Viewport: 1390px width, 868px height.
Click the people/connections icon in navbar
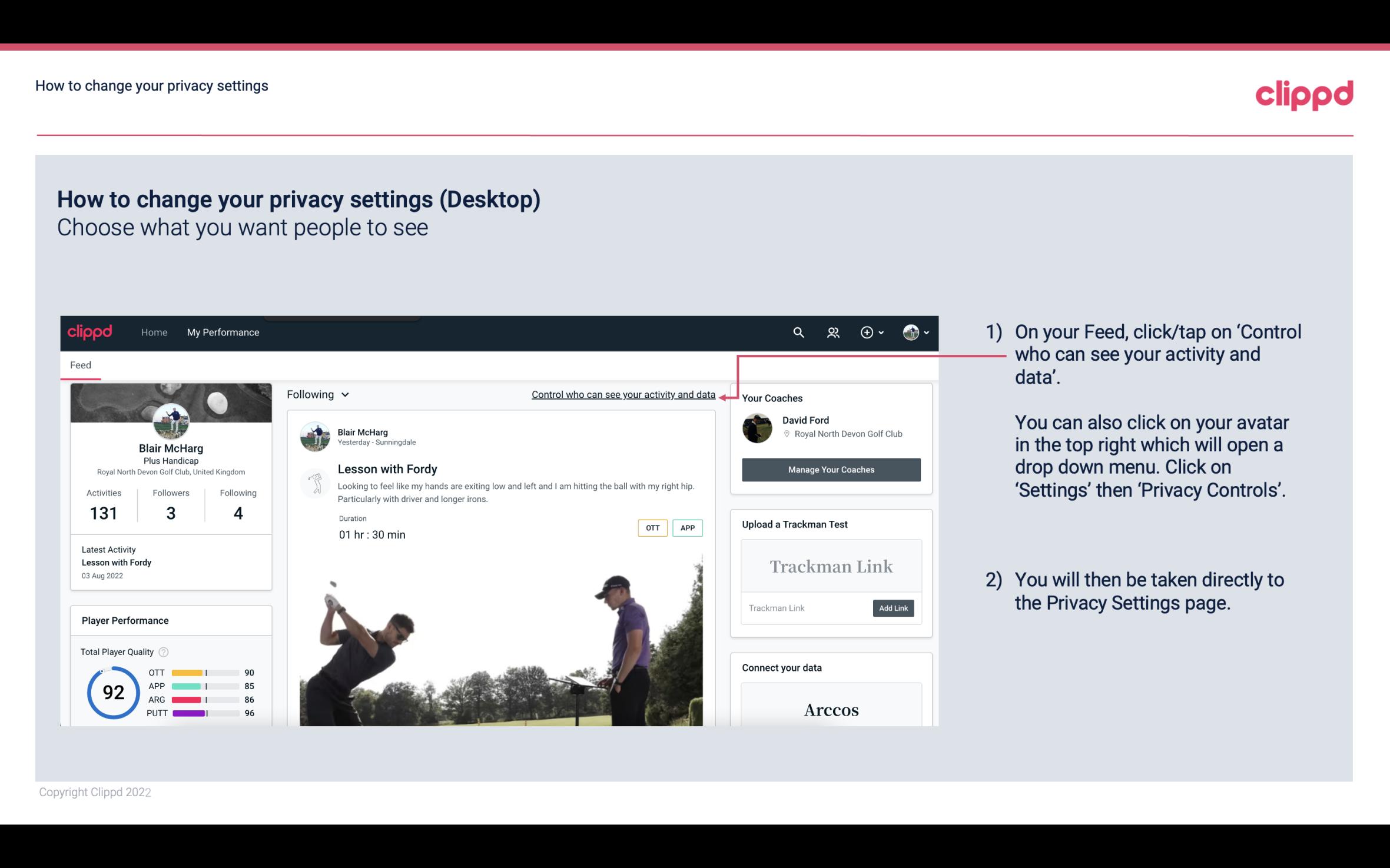tap(833, 332)
